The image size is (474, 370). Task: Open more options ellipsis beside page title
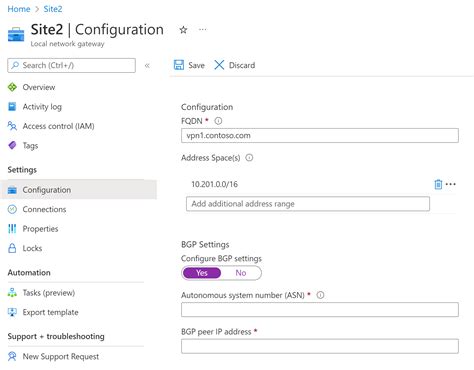(202, 30)
